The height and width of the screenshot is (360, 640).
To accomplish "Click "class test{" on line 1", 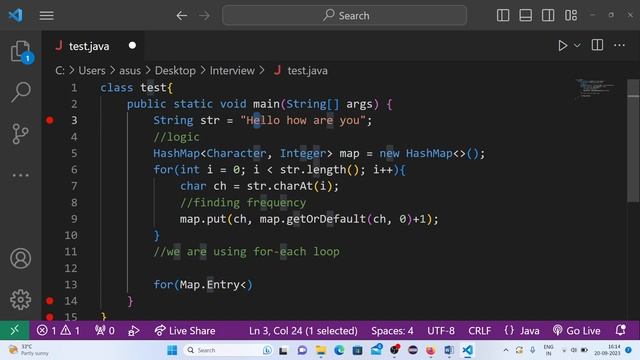I will [x=137, y=88].
